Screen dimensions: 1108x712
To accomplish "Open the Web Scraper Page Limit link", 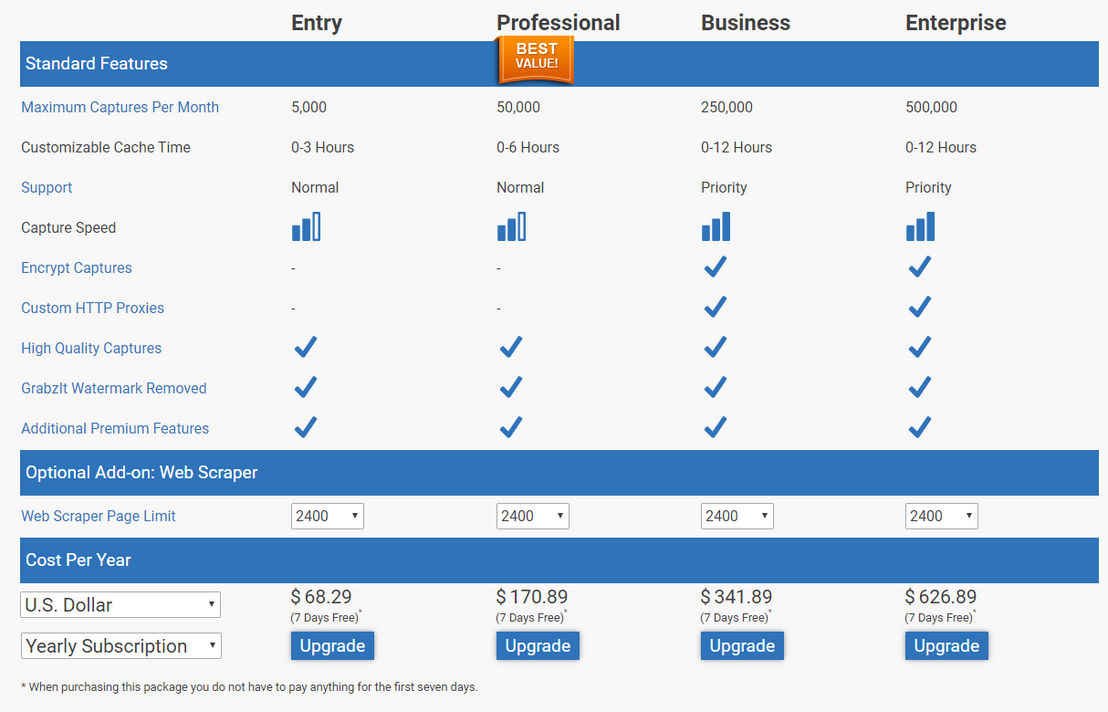I will pos(98,516).
